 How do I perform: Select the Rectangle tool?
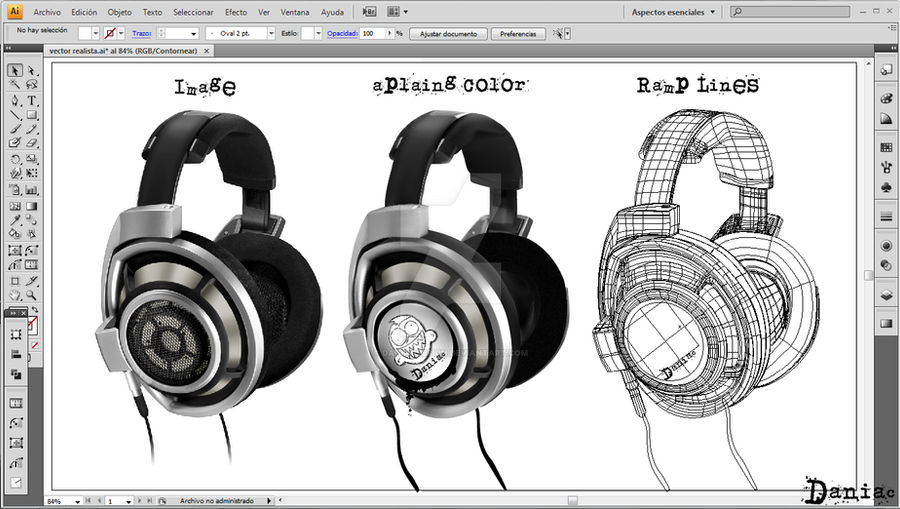(x=32, y=115)
